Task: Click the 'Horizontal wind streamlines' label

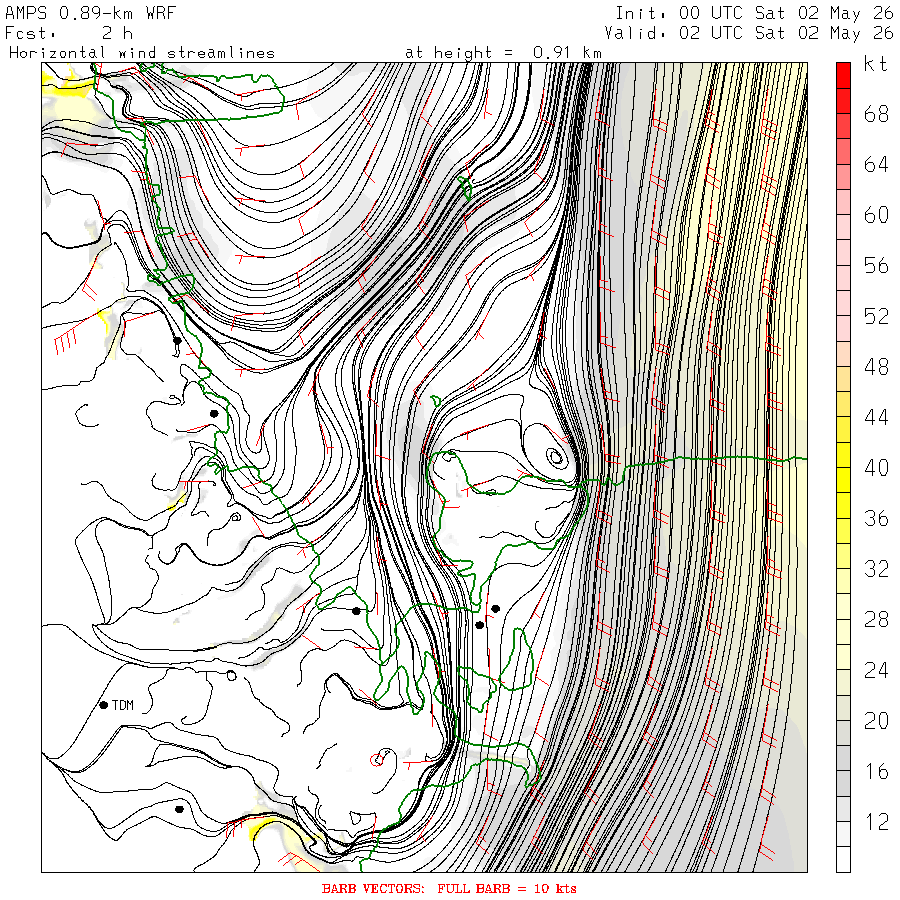Action: click(142, 53)
